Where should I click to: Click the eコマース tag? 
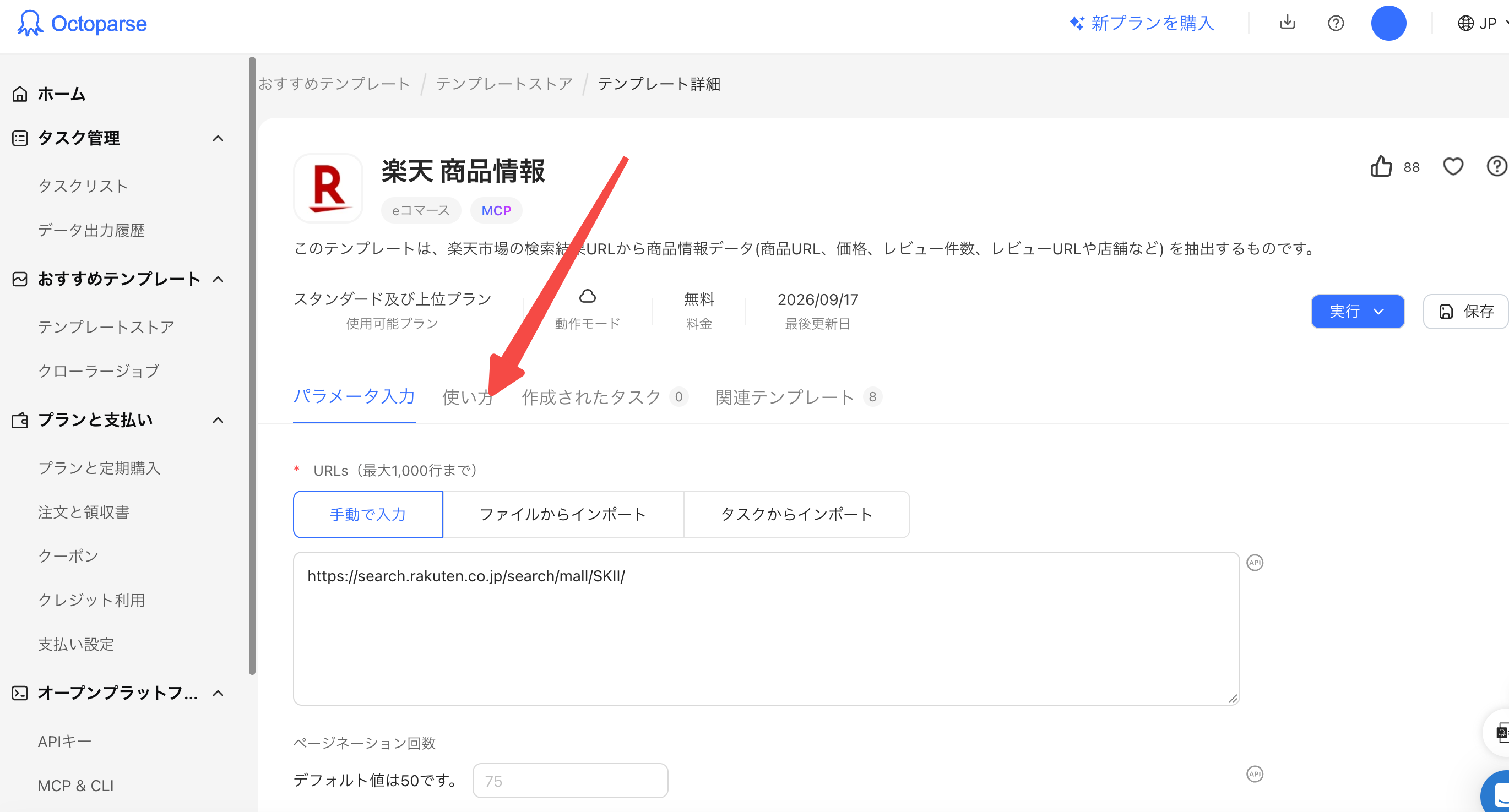tap(421, 210)
